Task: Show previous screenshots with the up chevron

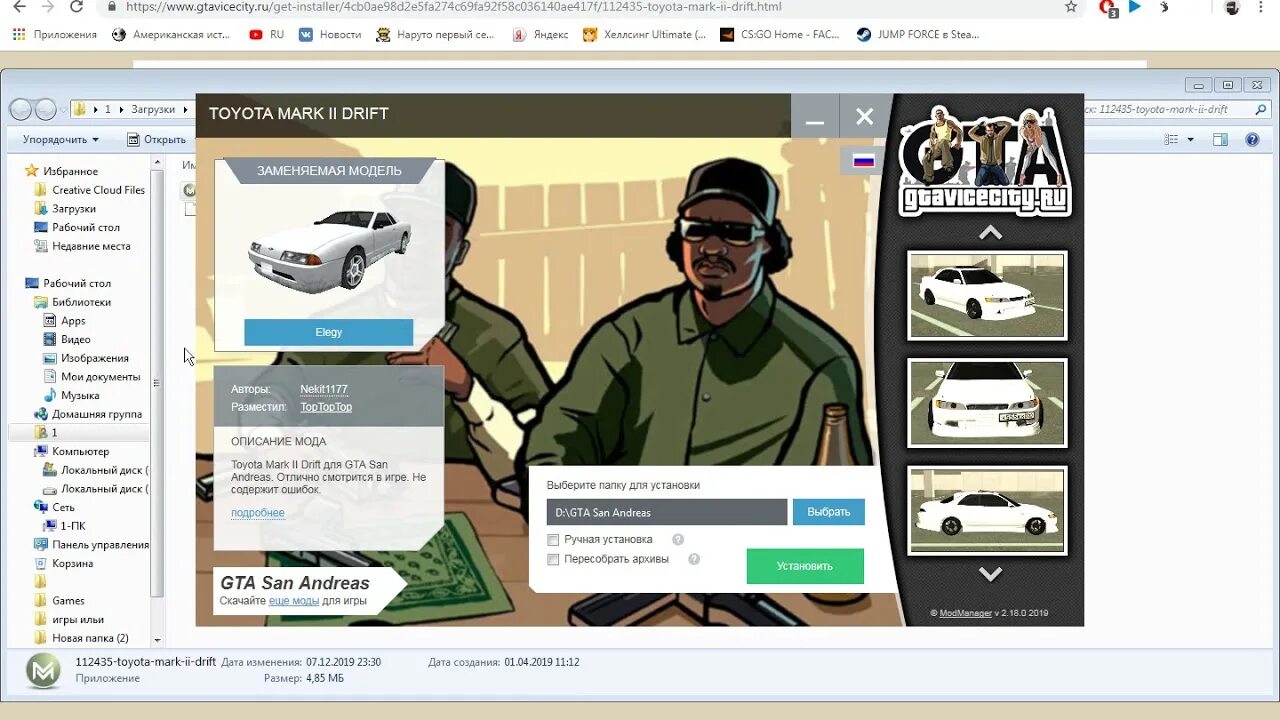Action: 990,233
